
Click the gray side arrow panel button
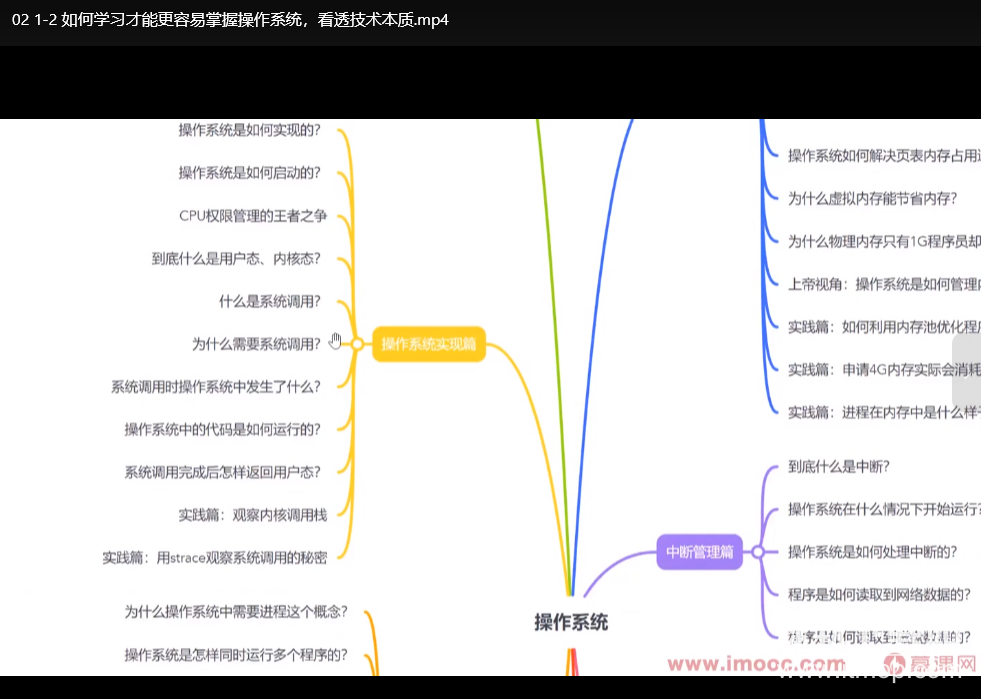[x=967, y=373]
